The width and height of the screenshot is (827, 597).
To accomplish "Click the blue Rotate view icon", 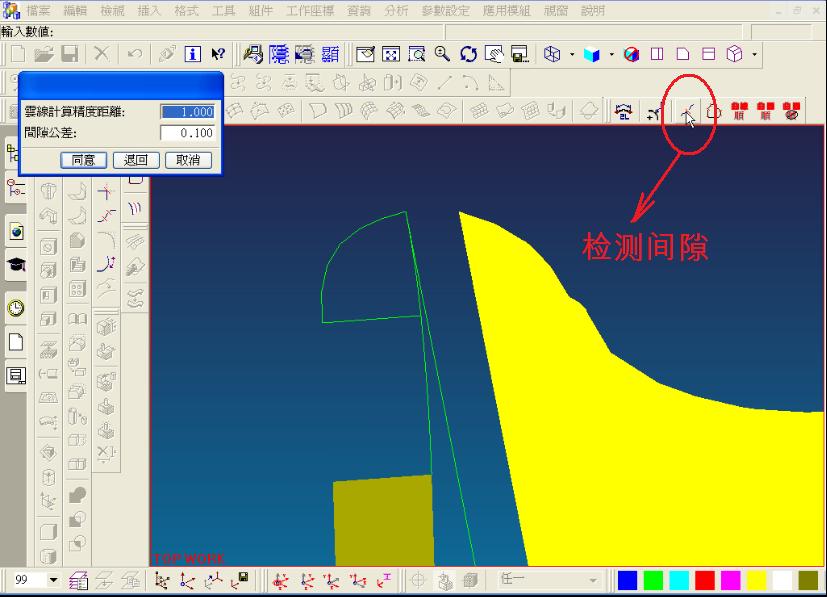I will pyautogui.click(x=468, y=54).
